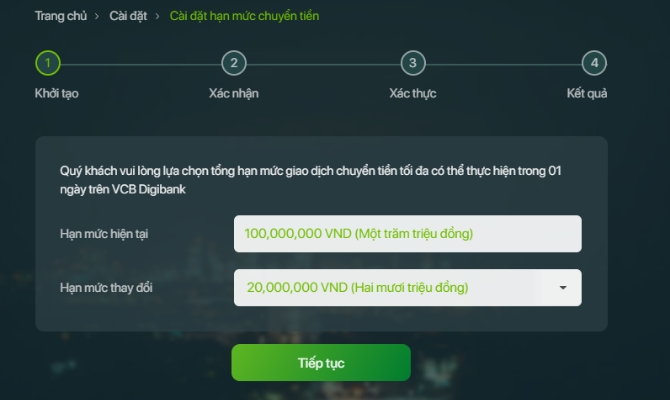The image size is (670, 400).
Task: Click Cài đặt hạn mức chuyển tiền breadcrumb
Action: [244, 16]
